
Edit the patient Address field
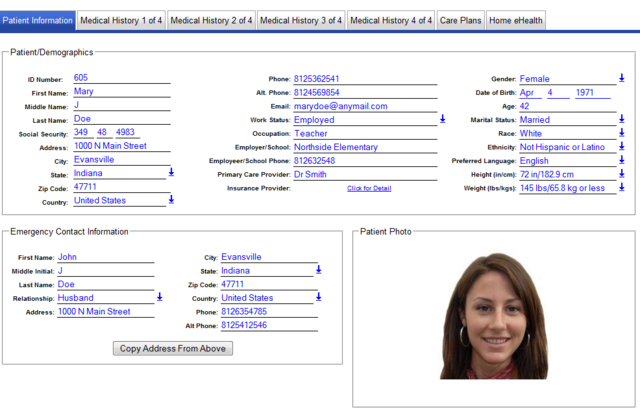pyautogui.click(x=122, y=146)
